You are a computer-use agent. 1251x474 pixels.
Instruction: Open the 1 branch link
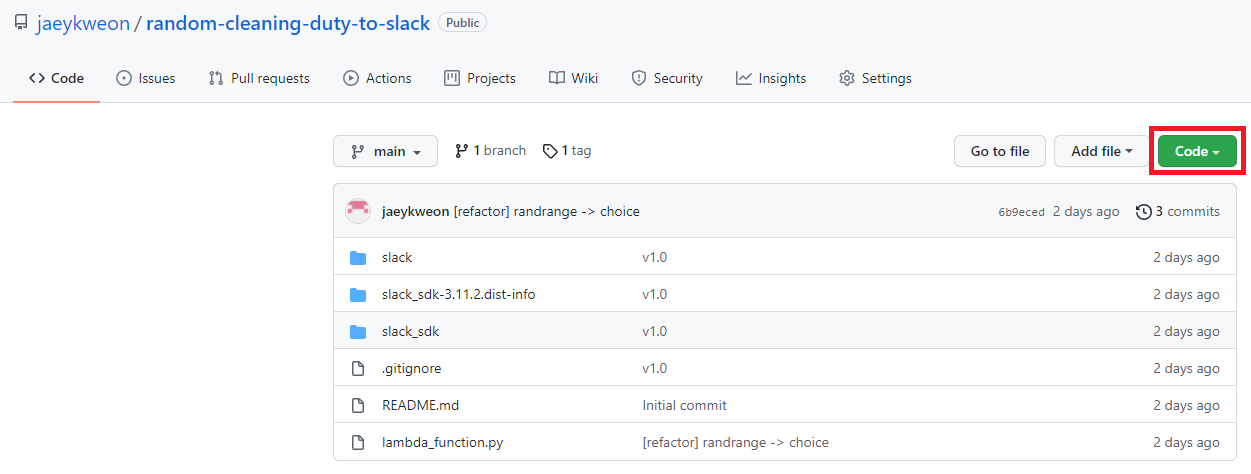[x=490, y=151]
